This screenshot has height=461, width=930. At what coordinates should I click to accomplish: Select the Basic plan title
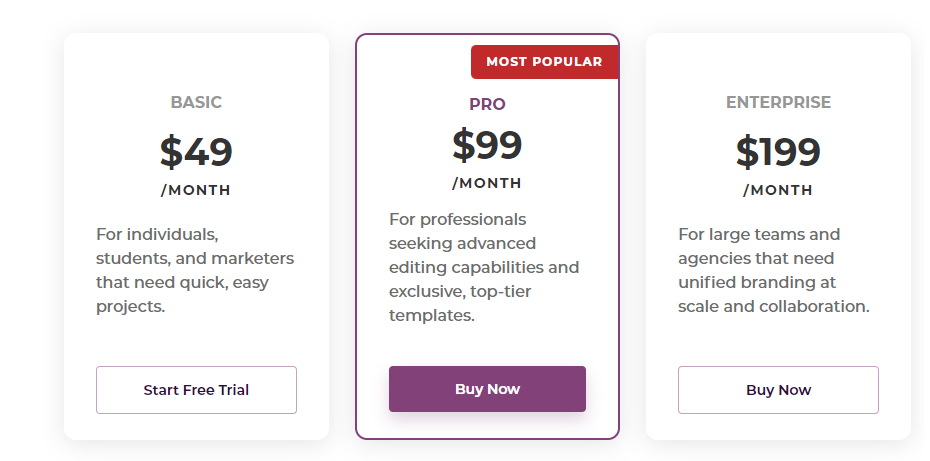[196, 102]
